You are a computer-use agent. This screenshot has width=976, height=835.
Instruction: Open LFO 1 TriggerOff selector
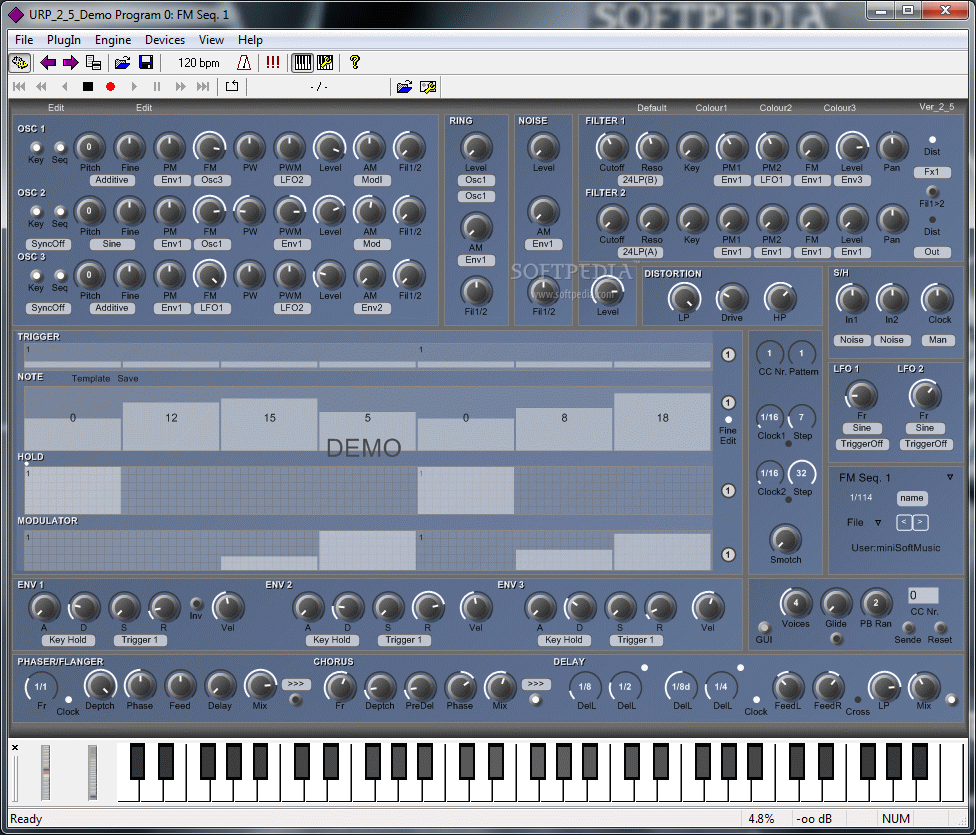click(861, 444)
